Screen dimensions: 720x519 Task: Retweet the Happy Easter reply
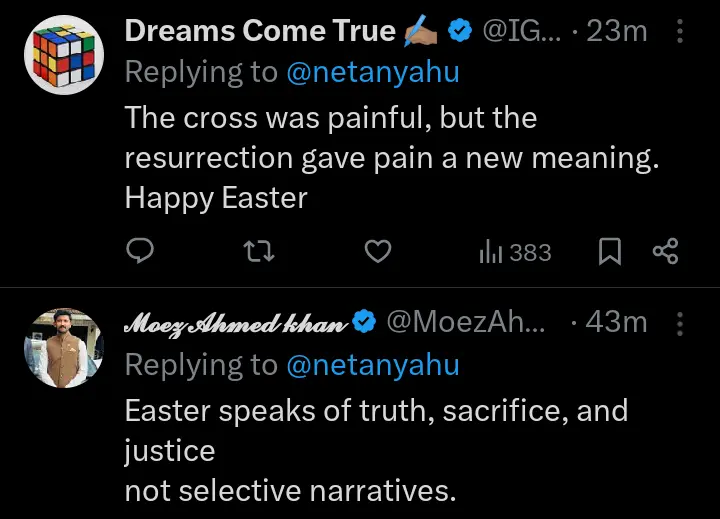pos(259,252)
